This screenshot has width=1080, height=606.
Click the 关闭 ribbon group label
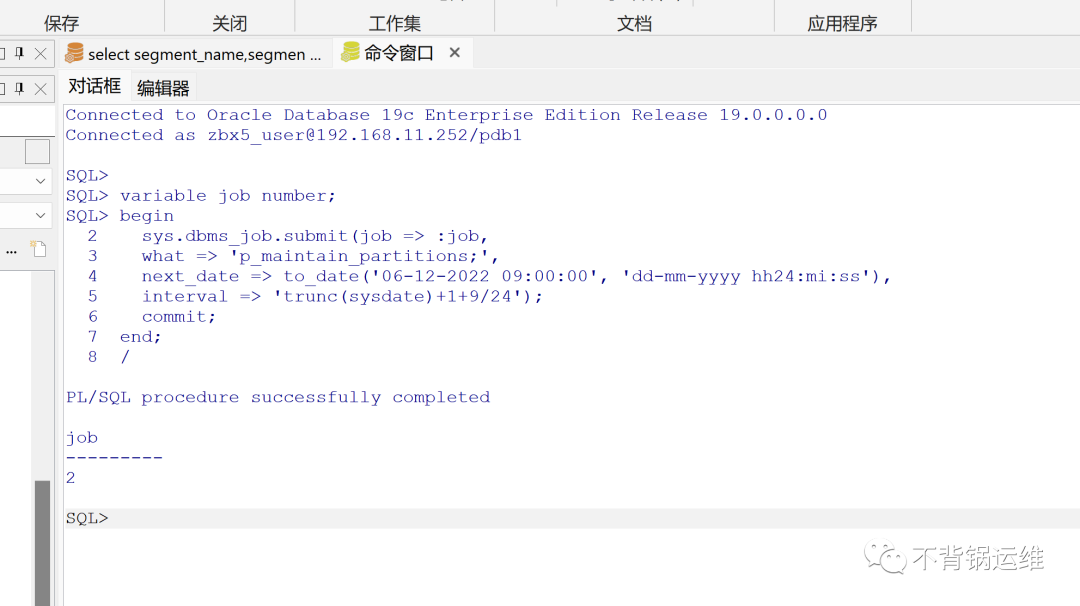(x=229, y=23)
